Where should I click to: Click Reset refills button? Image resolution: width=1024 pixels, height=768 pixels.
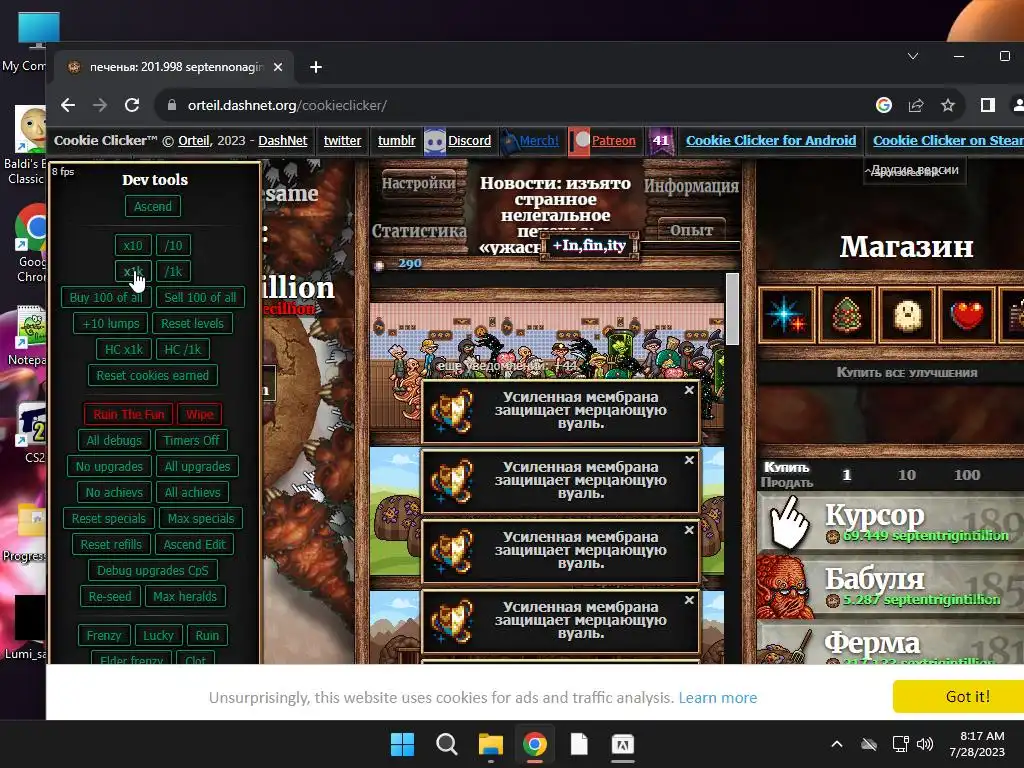pyautogui.click(x=111, y=544)
